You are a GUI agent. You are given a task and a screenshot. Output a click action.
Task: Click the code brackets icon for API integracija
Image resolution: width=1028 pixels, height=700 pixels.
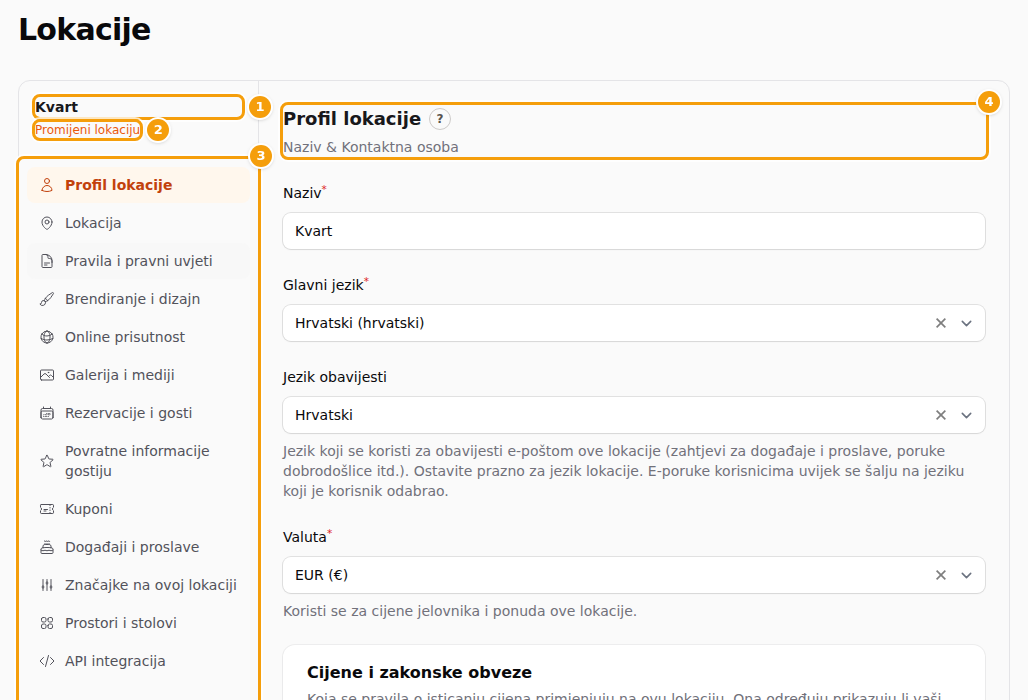tap(47, 661)
